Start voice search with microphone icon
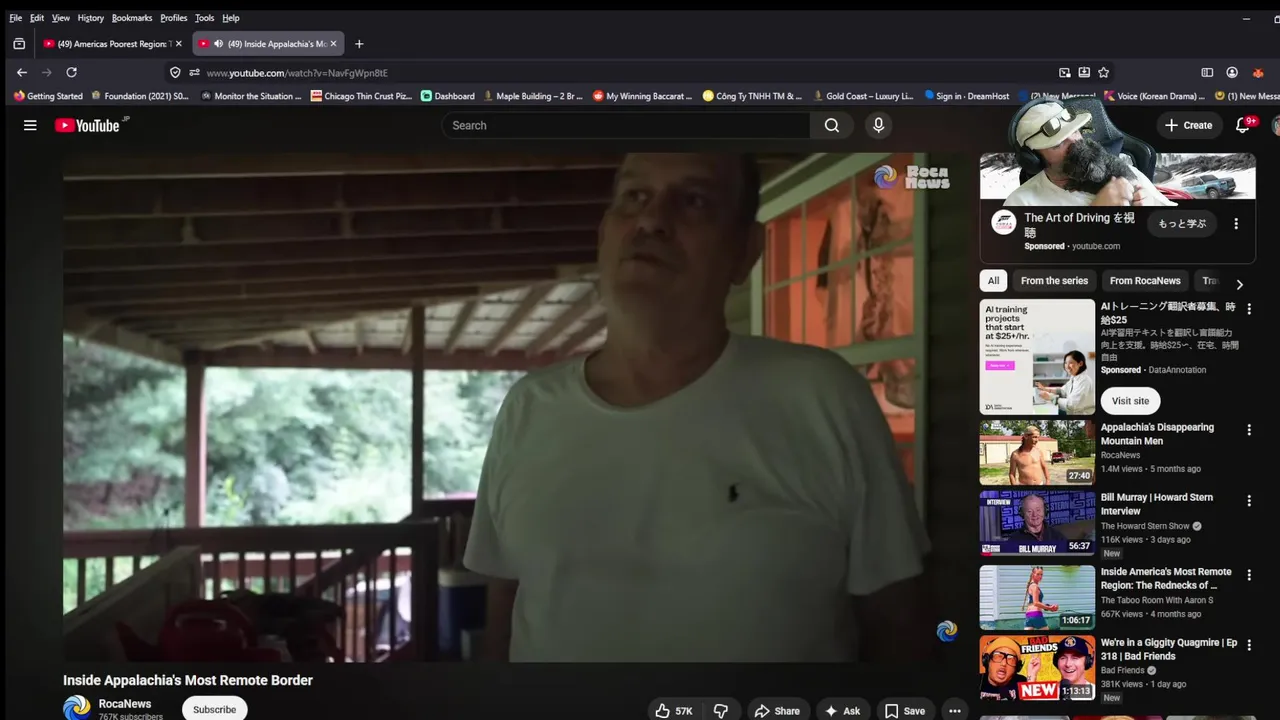The height and width of the screenshot is (720, 1280). tap(878, 125)
